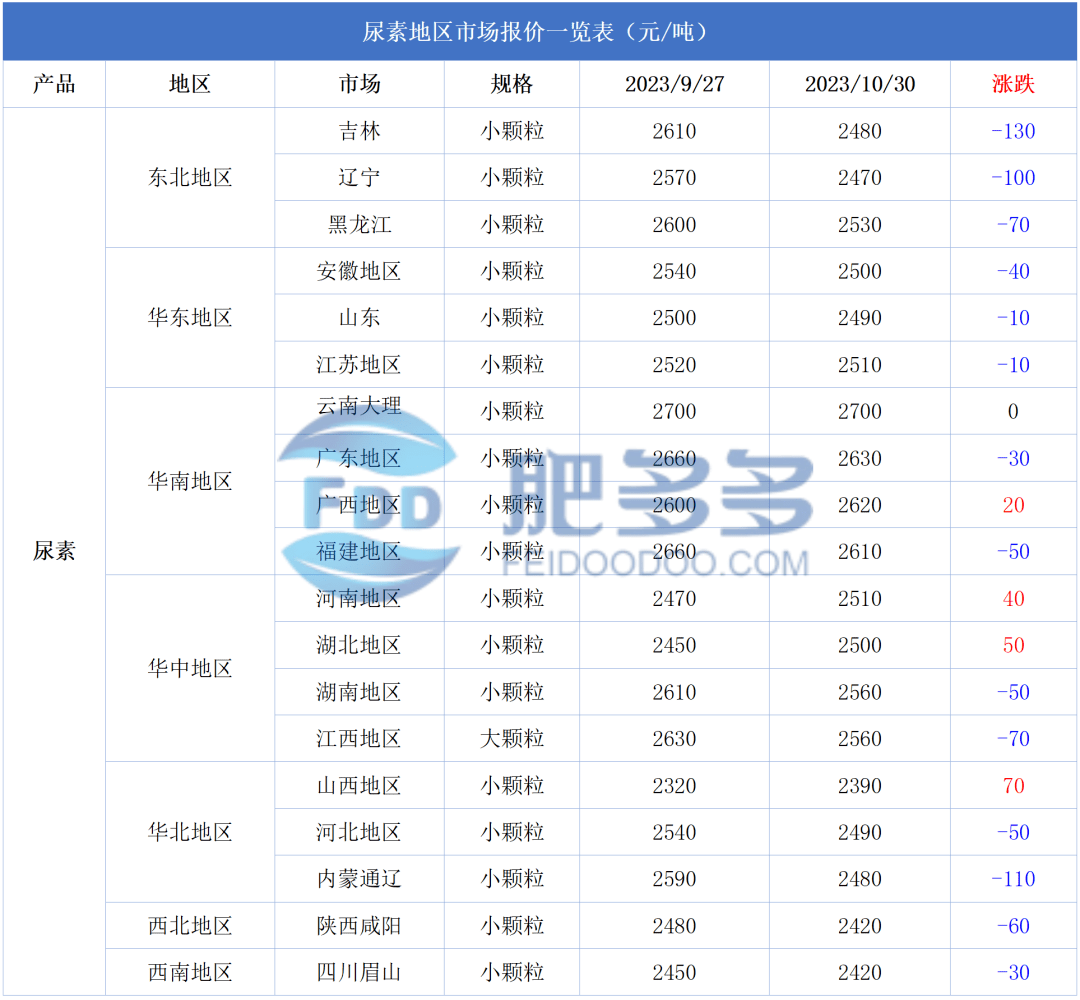The width and height of the screenshot is (1080, 1000).
Task: Select the -110 change for 内蒙通辽
Action: pyautogui.click(x=1013, y=879)
